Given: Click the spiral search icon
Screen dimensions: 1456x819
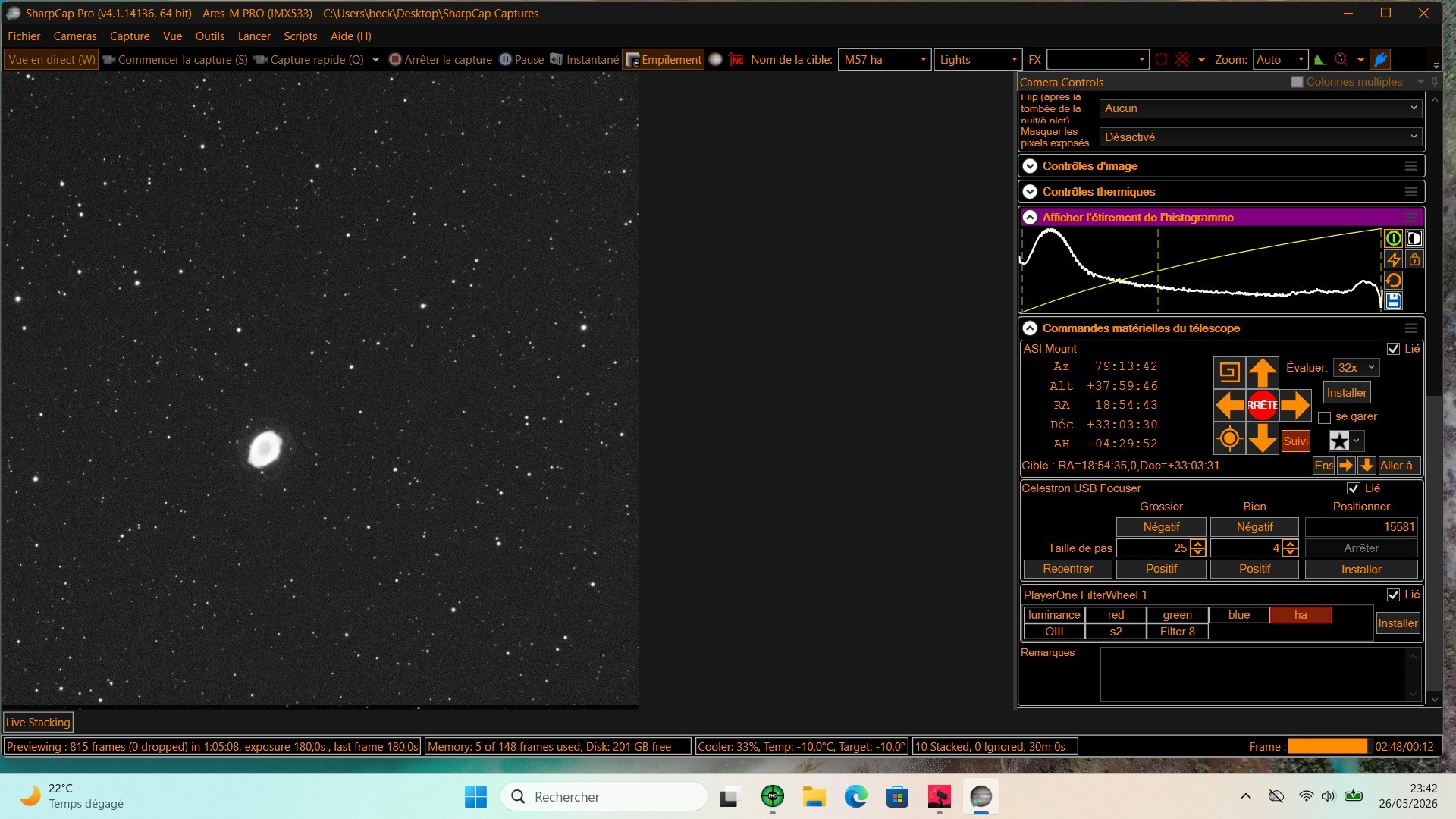Looking at the screenshot, I should point(1229,372).
